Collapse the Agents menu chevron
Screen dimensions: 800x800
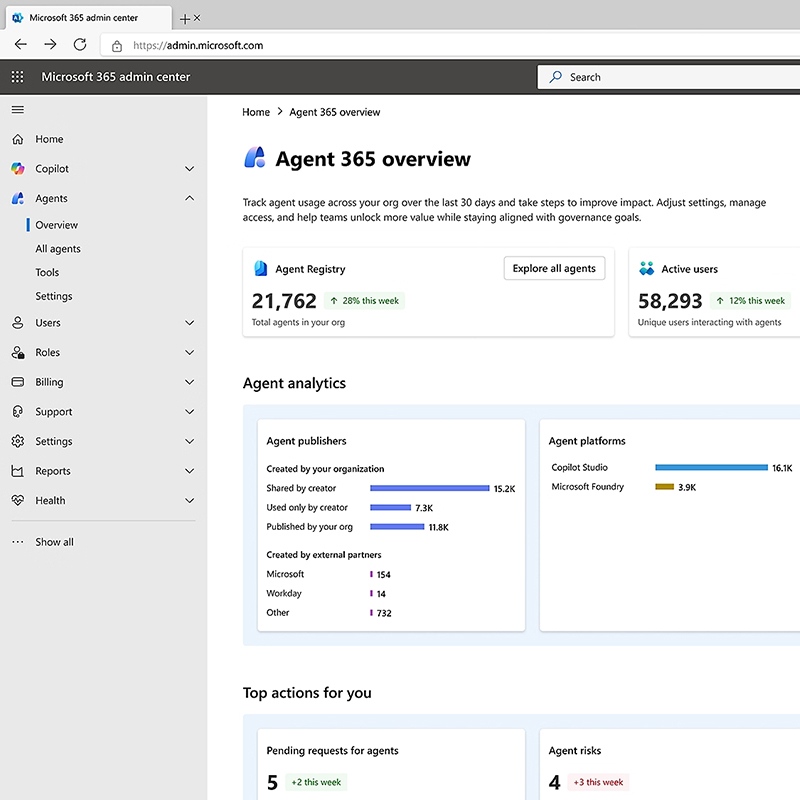[189, 198]
